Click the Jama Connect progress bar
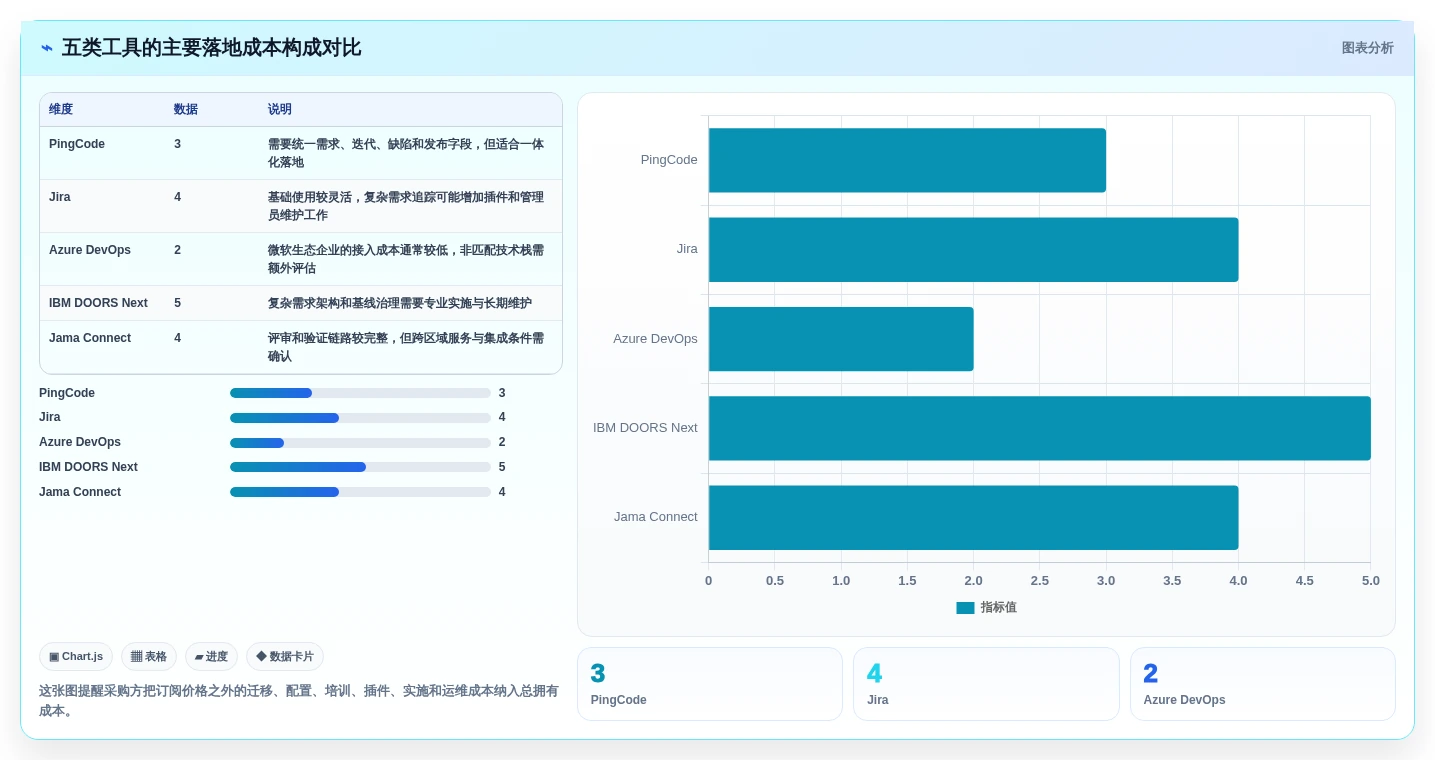The height and width of the screenshot is (760, 1435). click(360, 492)
